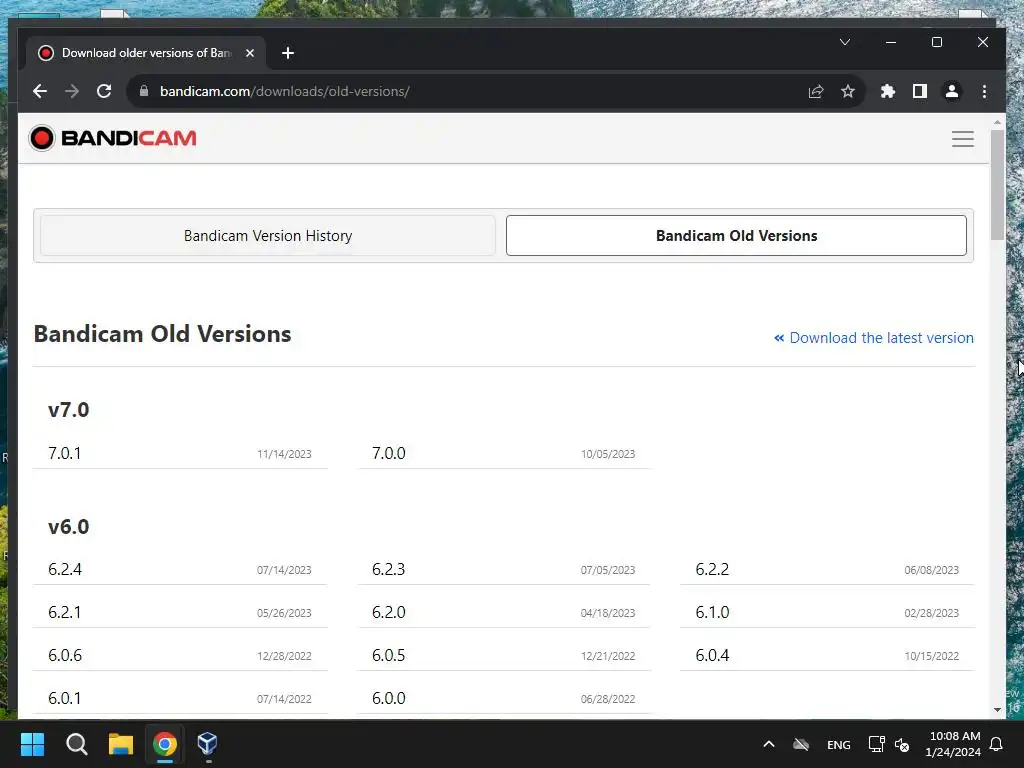The height and width of the screenshot is (768, 1024).
Task: Open the Chrome side panel
Action: (x=920, y=91)
